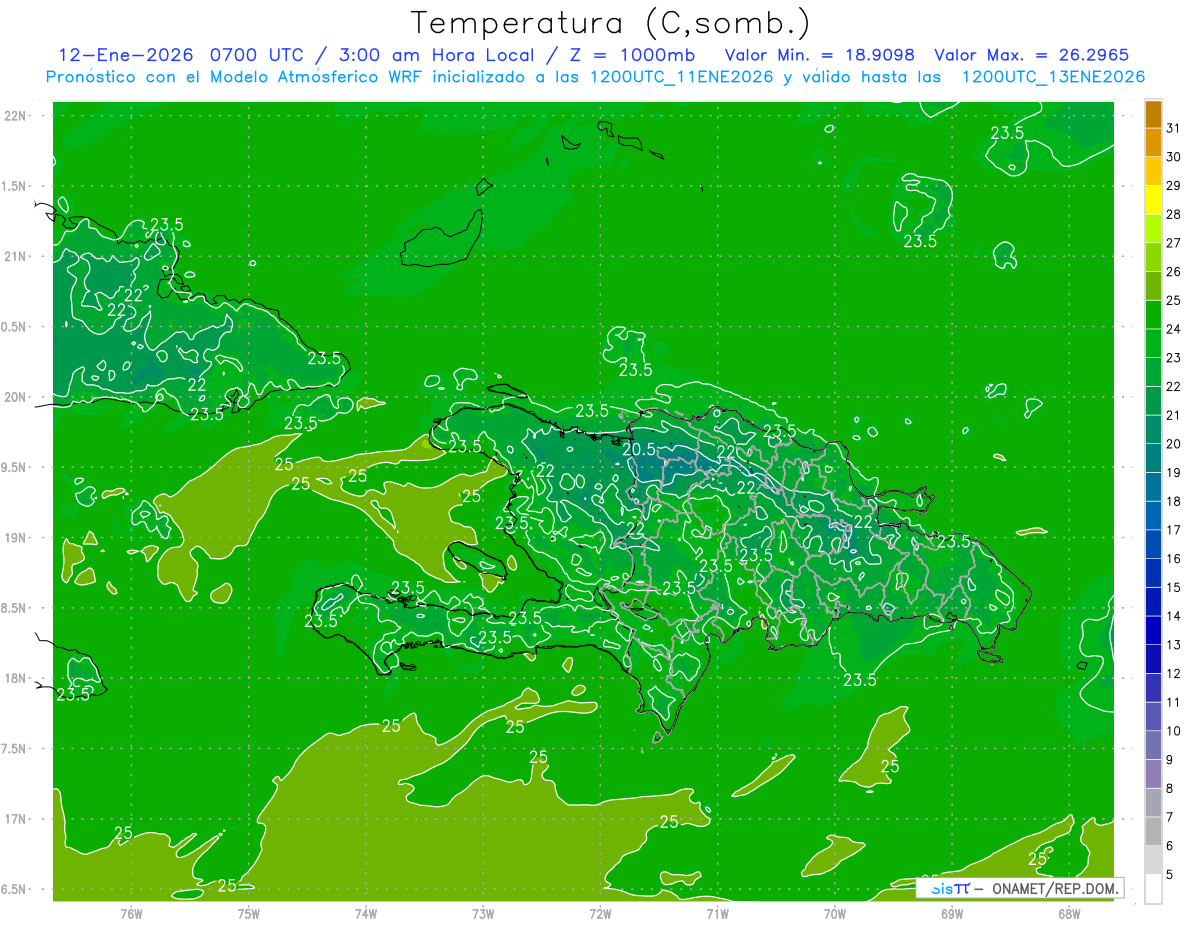Click the "1.5N" latitude axis label
This screenshot has height=927, width=1200.
13,186
